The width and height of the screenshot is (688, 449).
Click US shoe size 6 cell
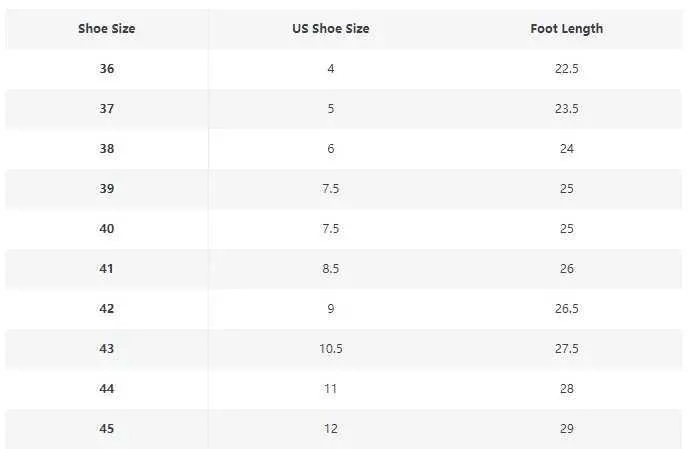point(331,149)
